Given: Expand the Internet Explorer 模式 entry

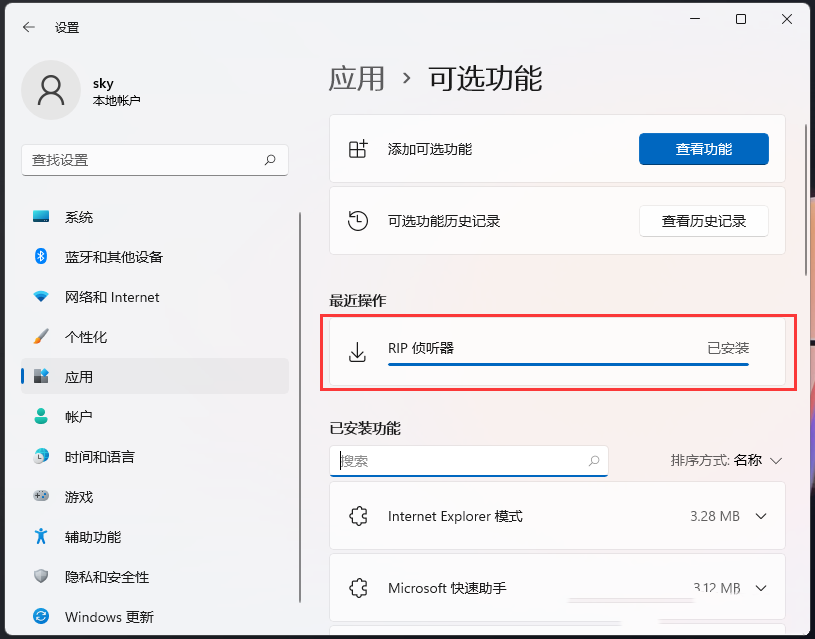Looking at the screenshot, I should pos(761,516).
